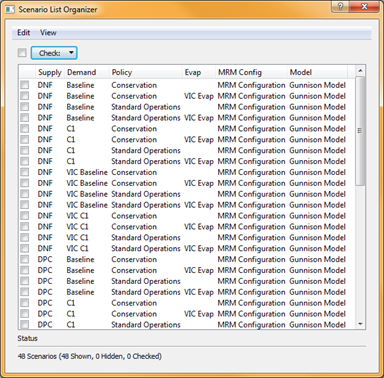Click the vertical scrollbar thumb

coord(360,131)
